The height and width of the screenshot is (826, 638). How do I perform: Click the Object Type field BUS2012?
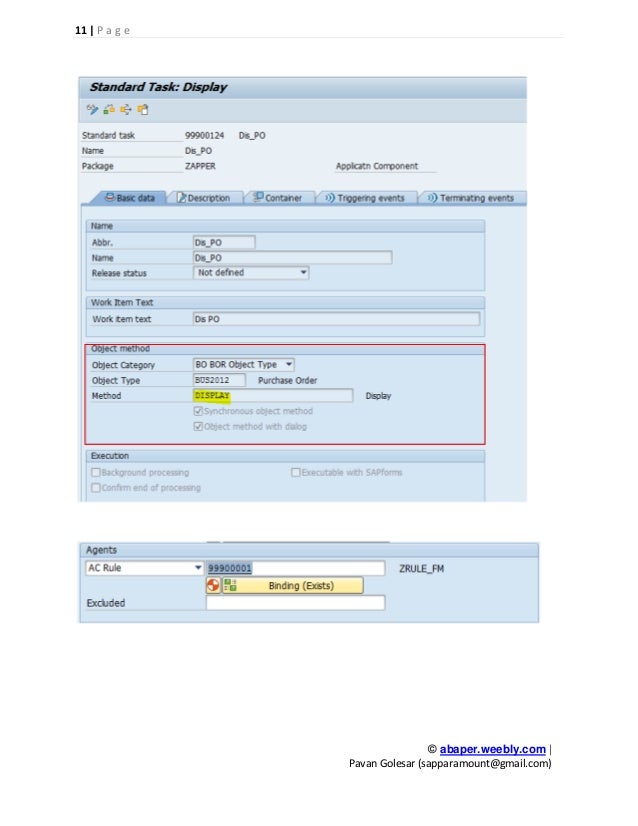[x=219, y=380]
